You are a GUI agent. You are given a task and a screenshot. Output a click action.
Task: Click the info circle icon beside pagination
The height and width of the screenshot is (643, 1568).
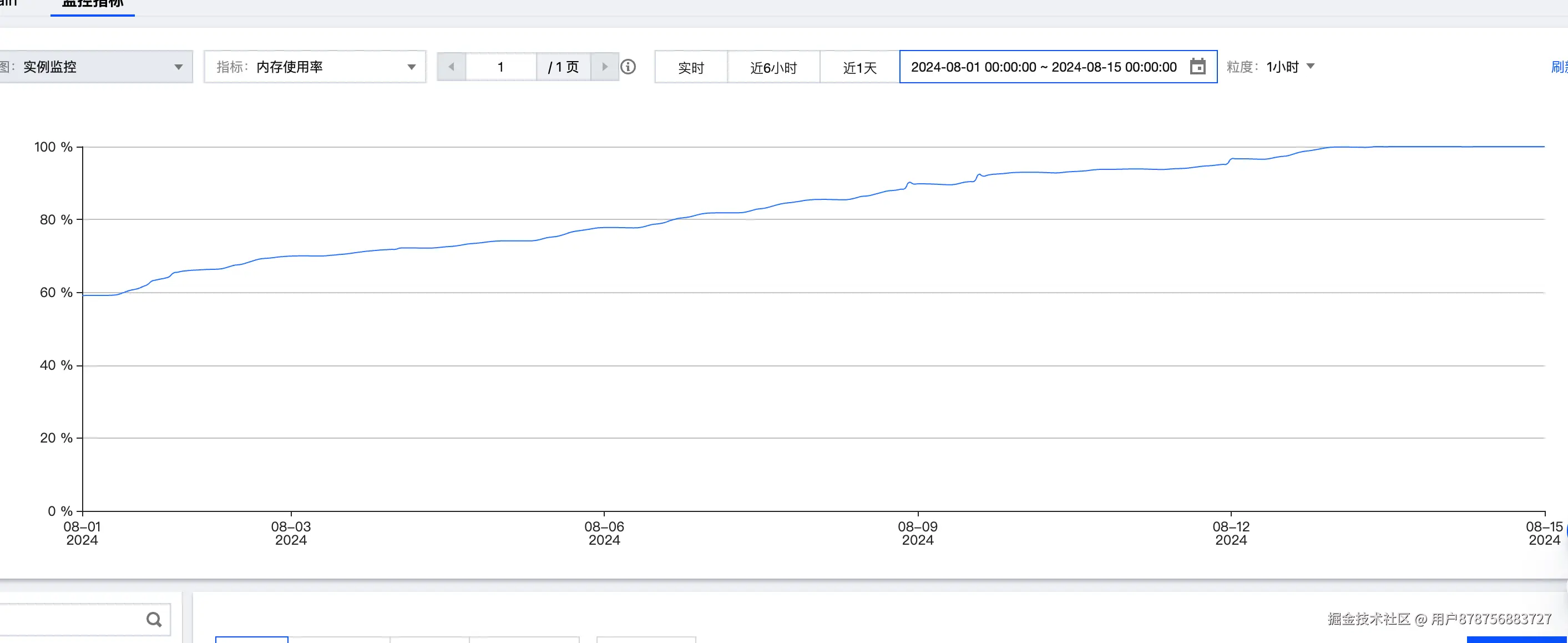628,67
